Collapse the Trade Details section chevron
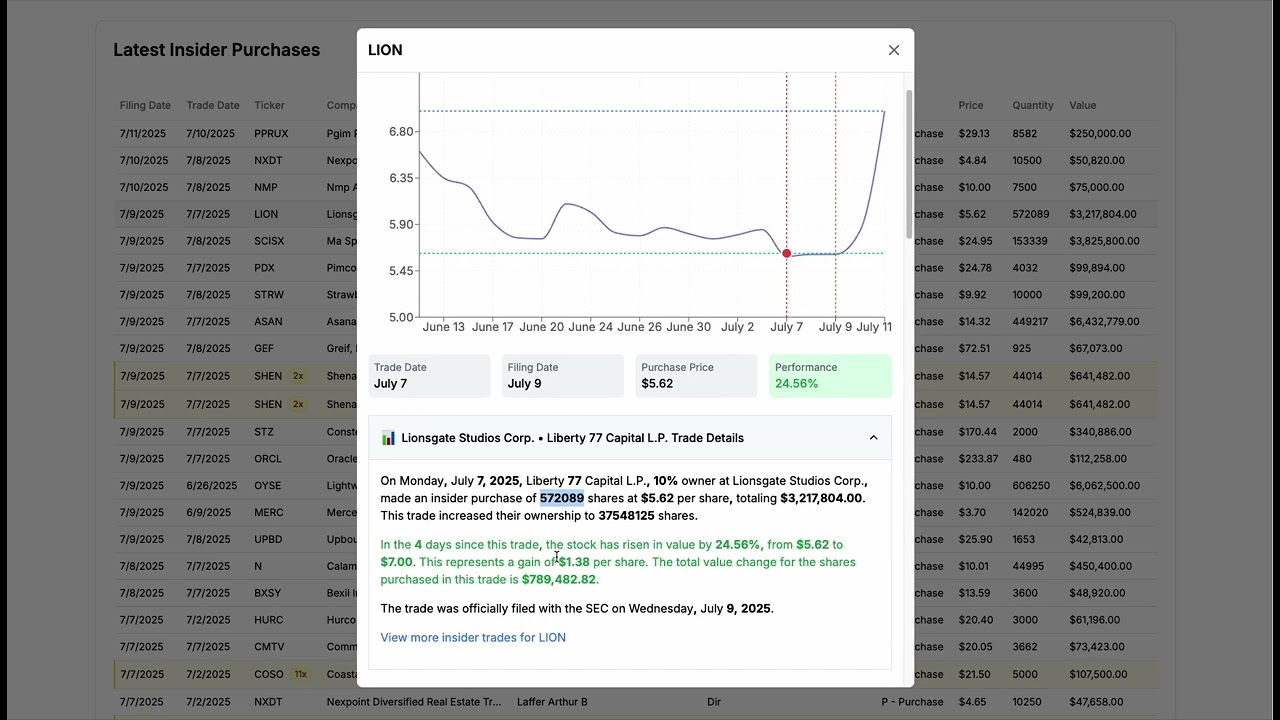The image size is (1280, 720). pyautogui.click(x=873, y=438)
